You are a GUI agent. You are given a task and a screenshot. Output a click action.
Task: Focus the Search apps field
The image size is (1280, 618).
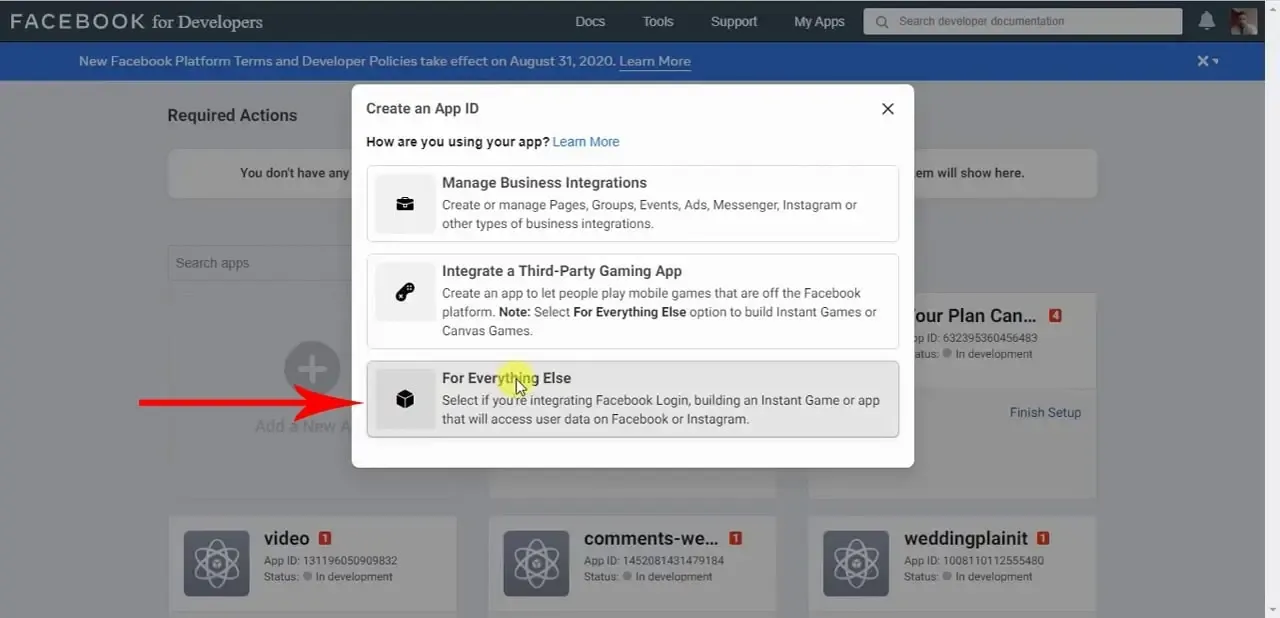(260, 263)
